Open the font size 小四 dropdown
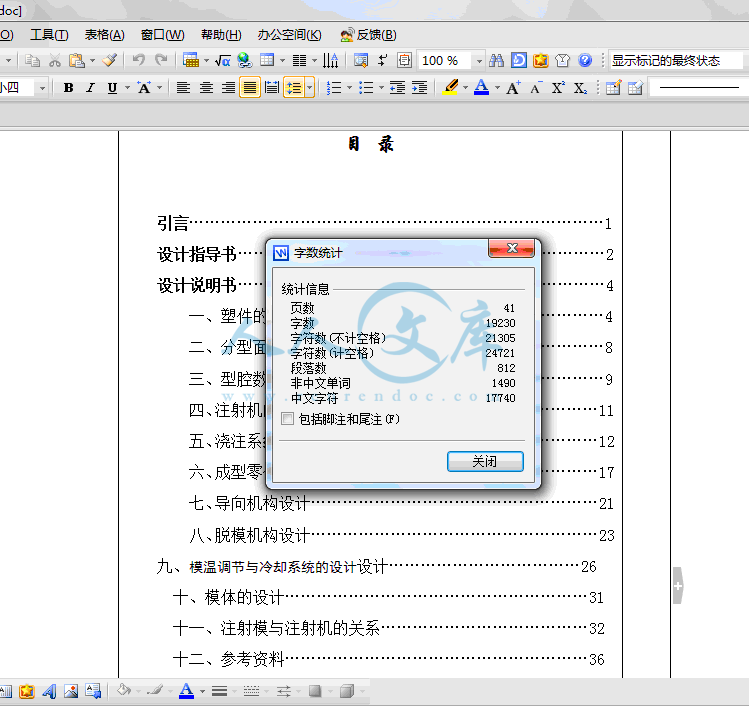The width and height of the screenshot is (749, 706). point(42,88)
